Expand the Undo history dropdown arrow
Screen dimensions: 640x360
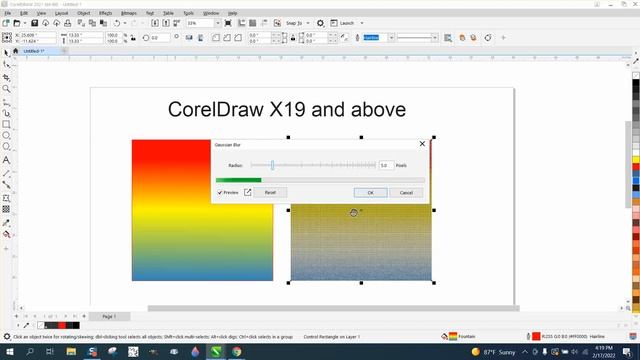[x=125, y=23]
